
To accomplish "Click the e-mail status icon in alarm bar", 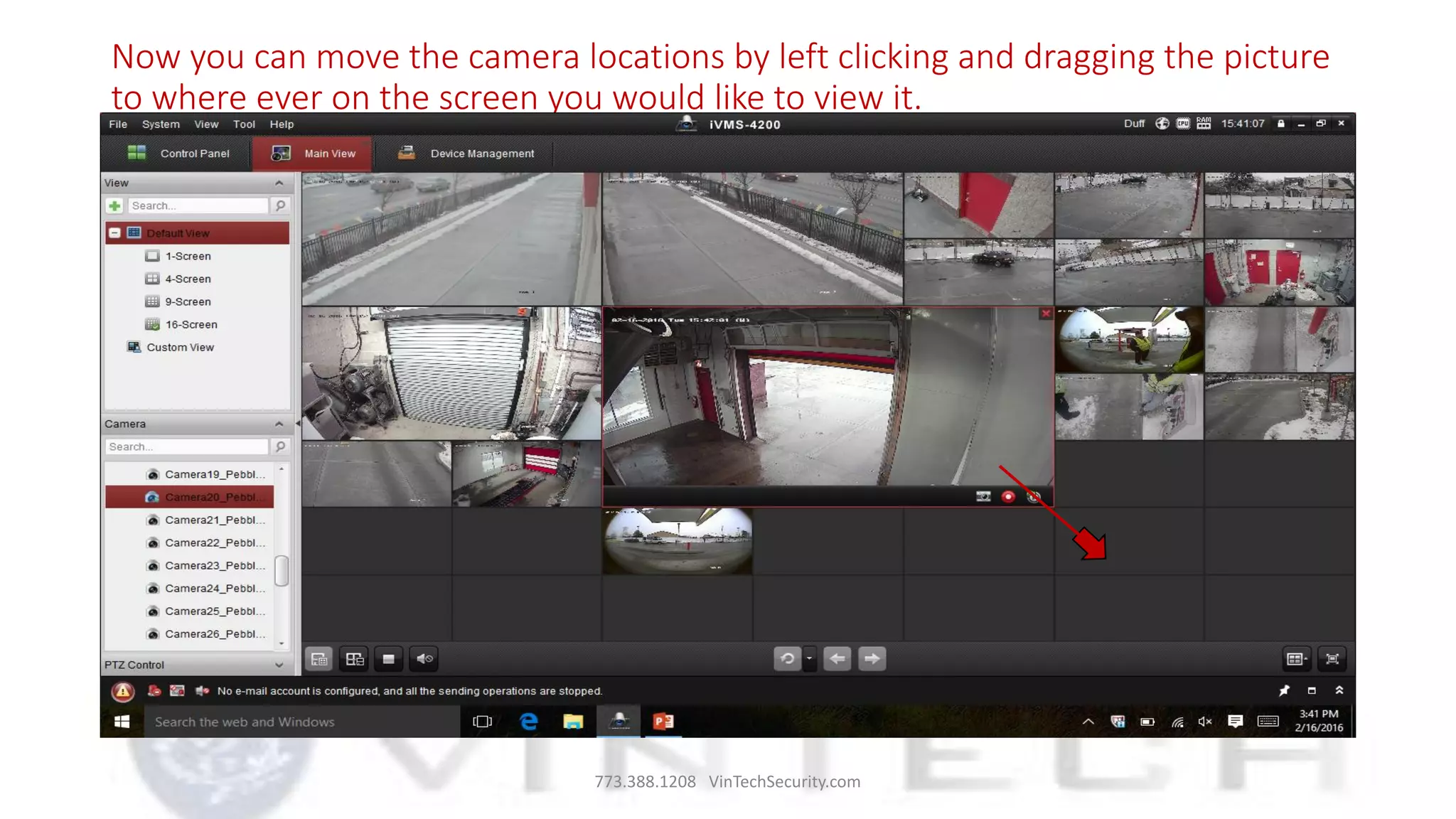I will pos(177,691).
